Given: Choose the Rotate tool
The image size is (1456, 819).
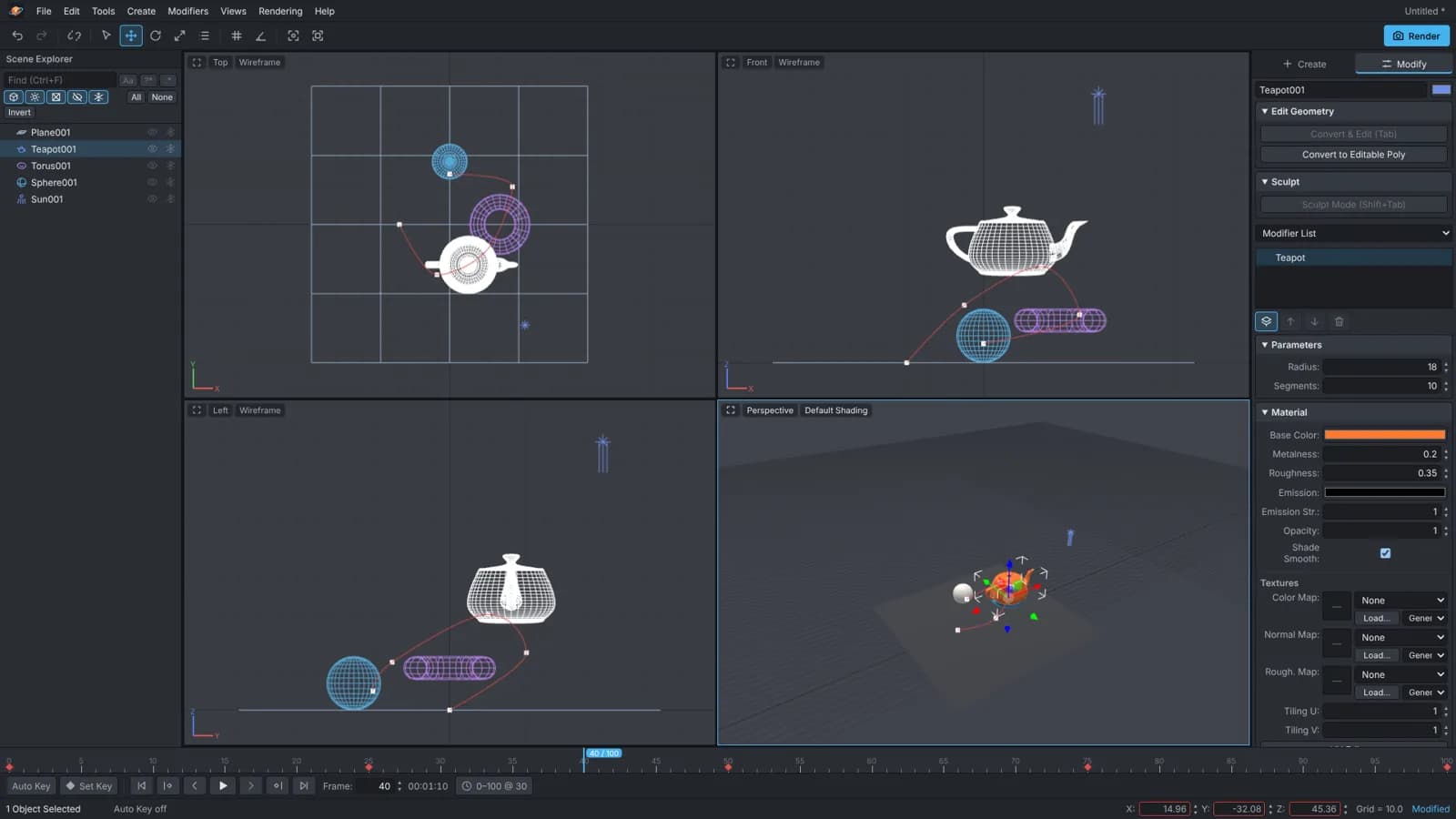Looking at the screenshot, I should pyautogui.click(x=156, y=35).
